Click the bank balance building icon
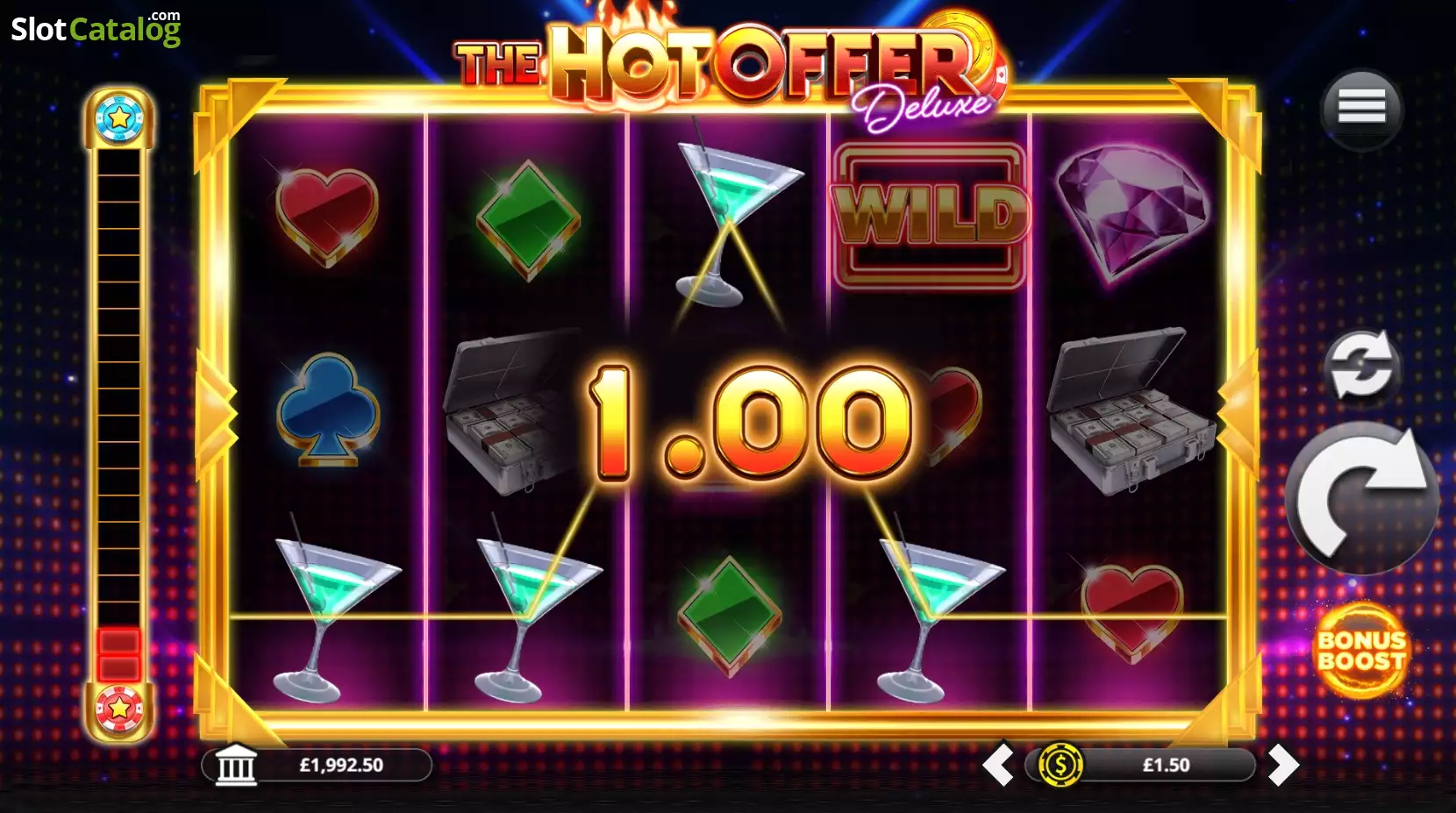 pos(236,765)
